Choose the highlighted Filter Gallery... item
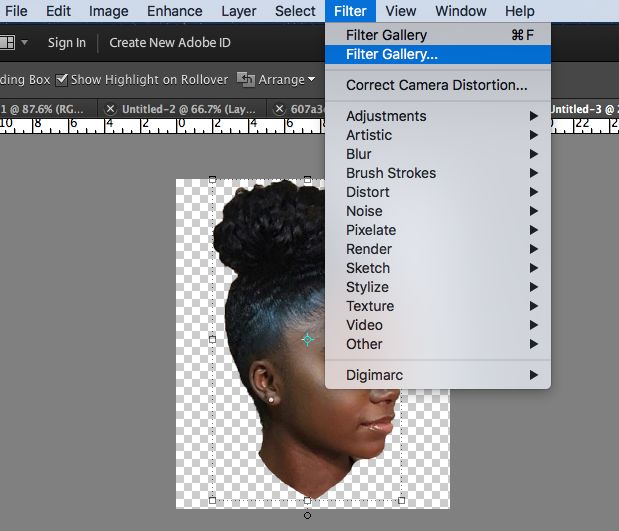The height and width of the screenshot is (531, 619). pos(391,54)
